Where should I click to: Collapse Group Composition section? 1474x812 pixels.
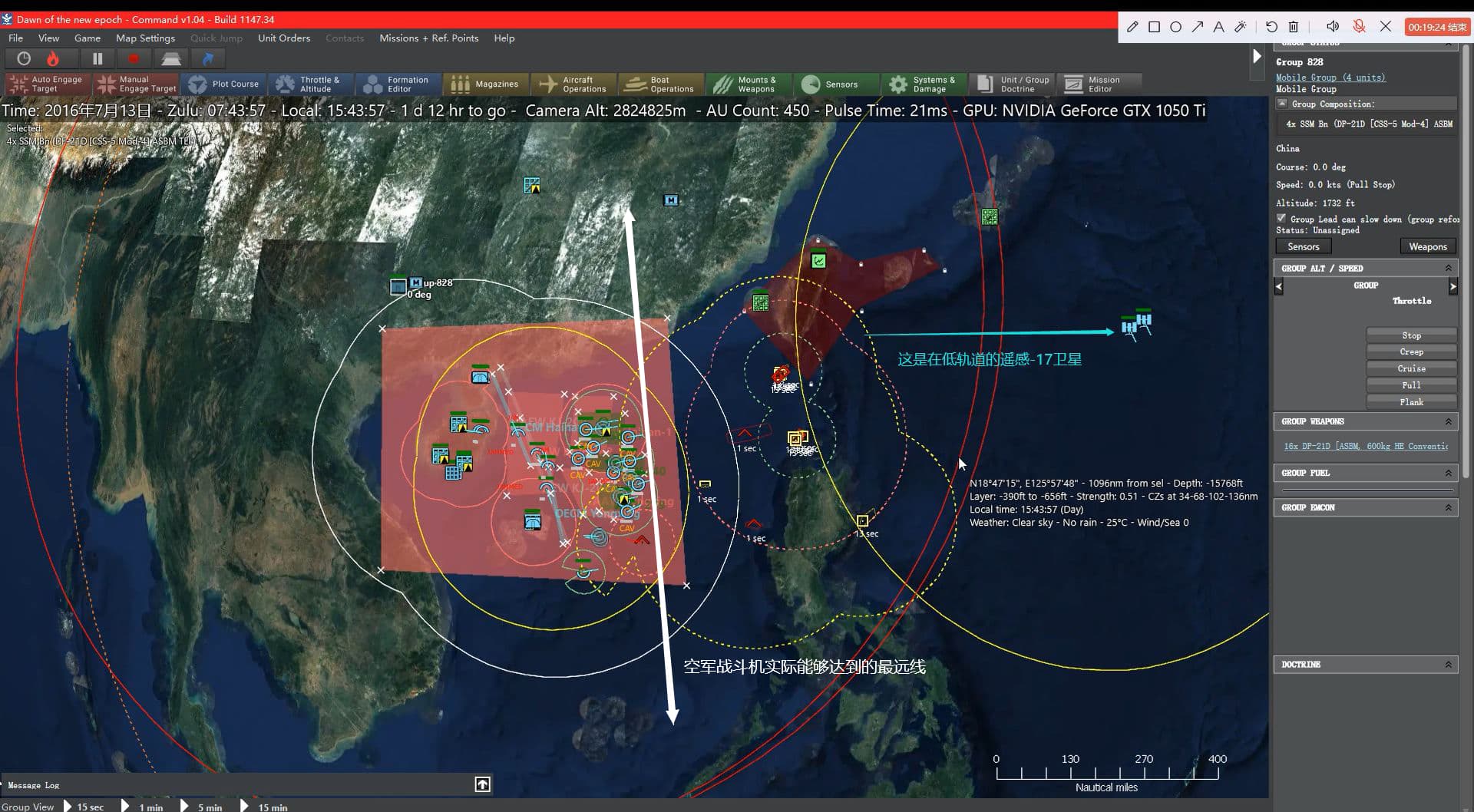tap(1282, 103)
